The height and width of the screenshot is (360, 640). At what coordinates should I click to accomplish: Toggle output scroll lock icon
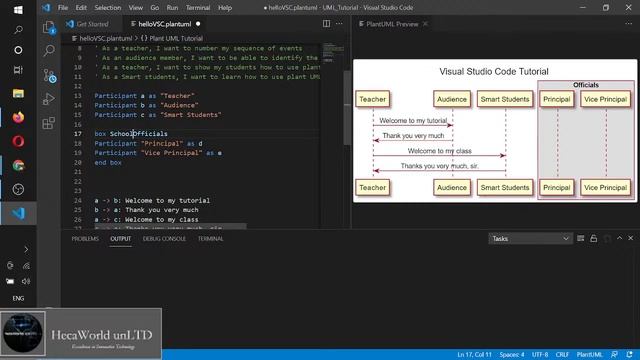[x=593, y=238]
